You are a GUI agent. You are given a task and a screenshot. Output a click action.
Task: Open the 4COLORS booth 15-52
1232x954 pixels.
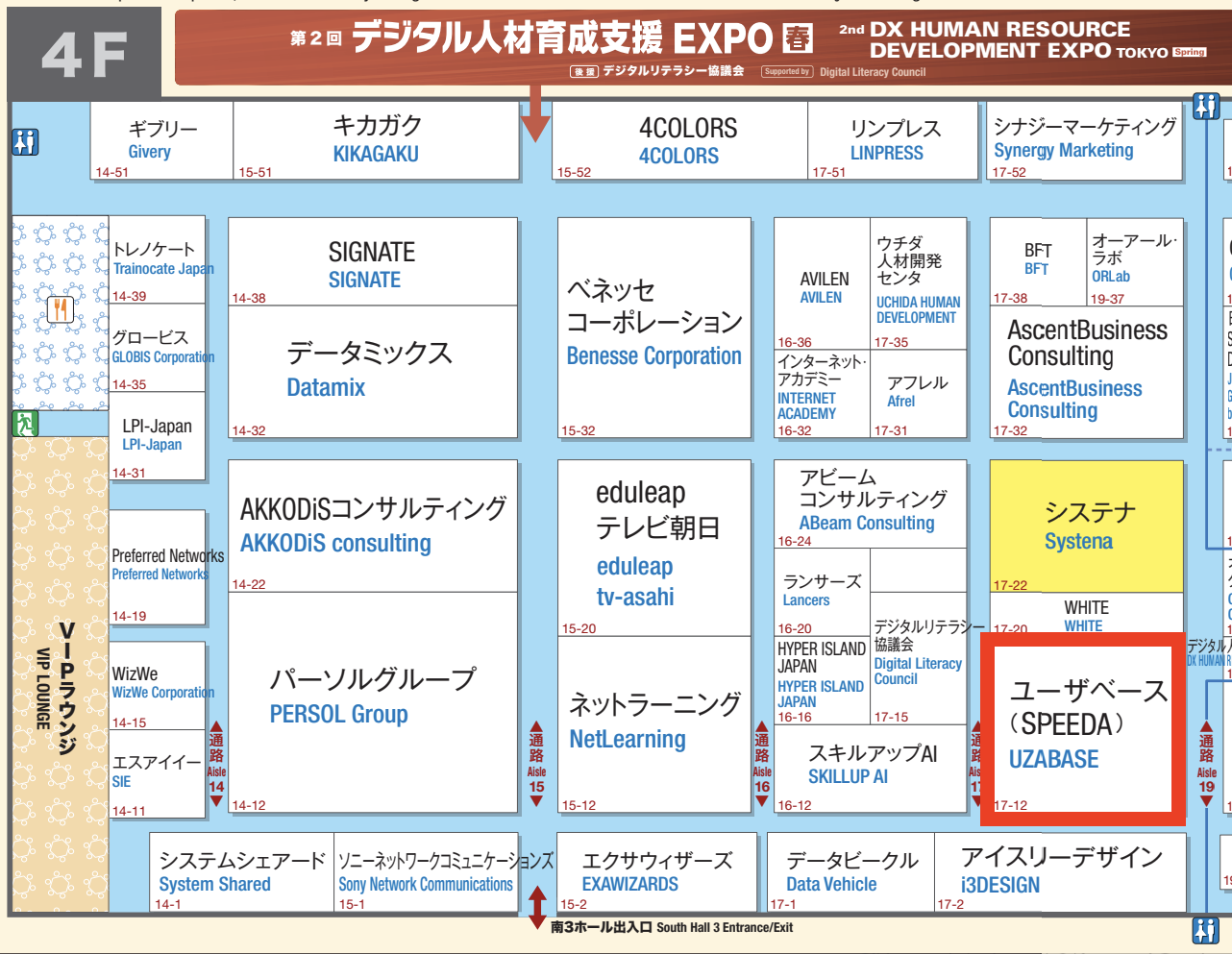point(679,141)
